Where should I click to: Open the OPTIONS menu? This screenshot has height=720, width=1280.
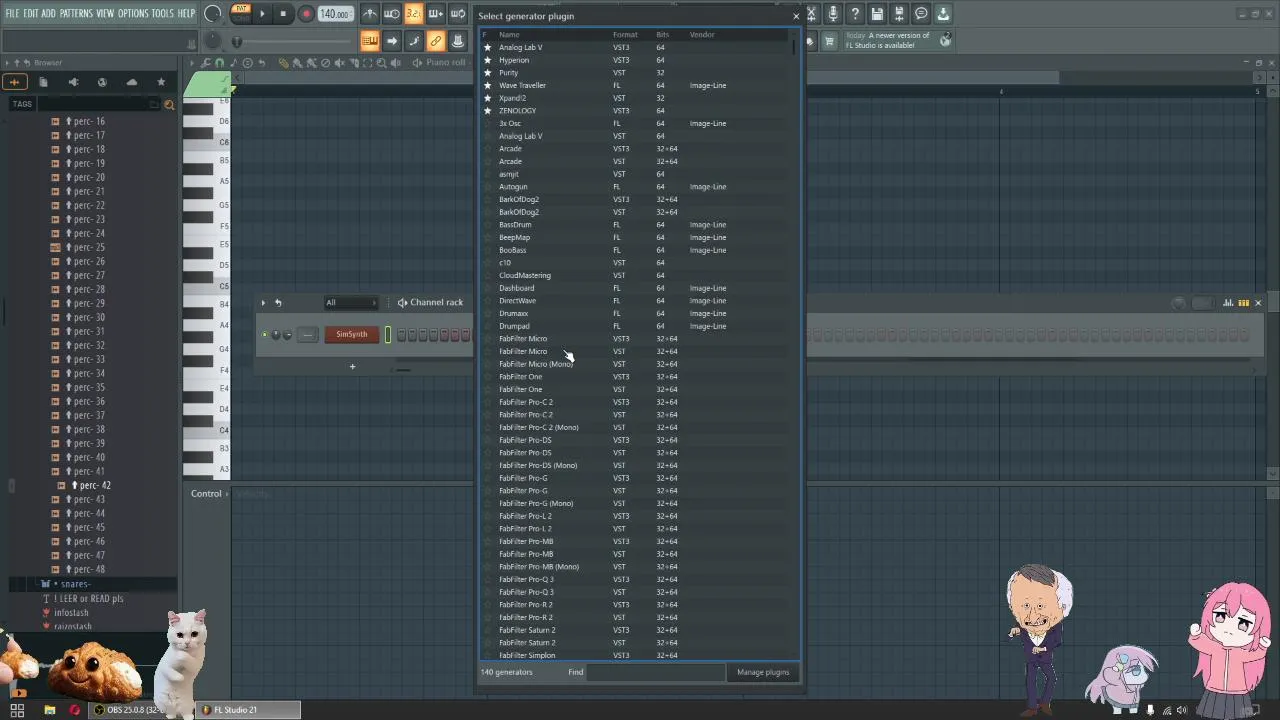pos(133,13)
